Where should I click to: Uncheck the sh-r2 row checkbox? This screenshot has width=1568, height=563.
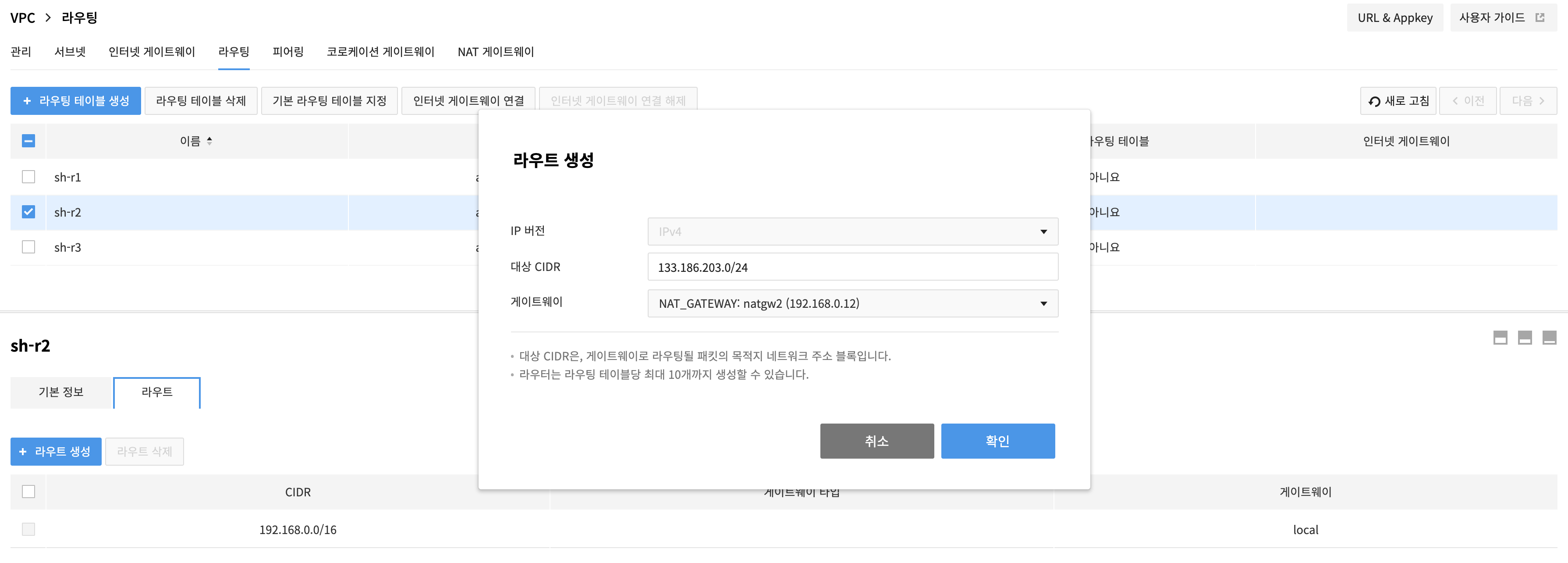click(28, 212)
